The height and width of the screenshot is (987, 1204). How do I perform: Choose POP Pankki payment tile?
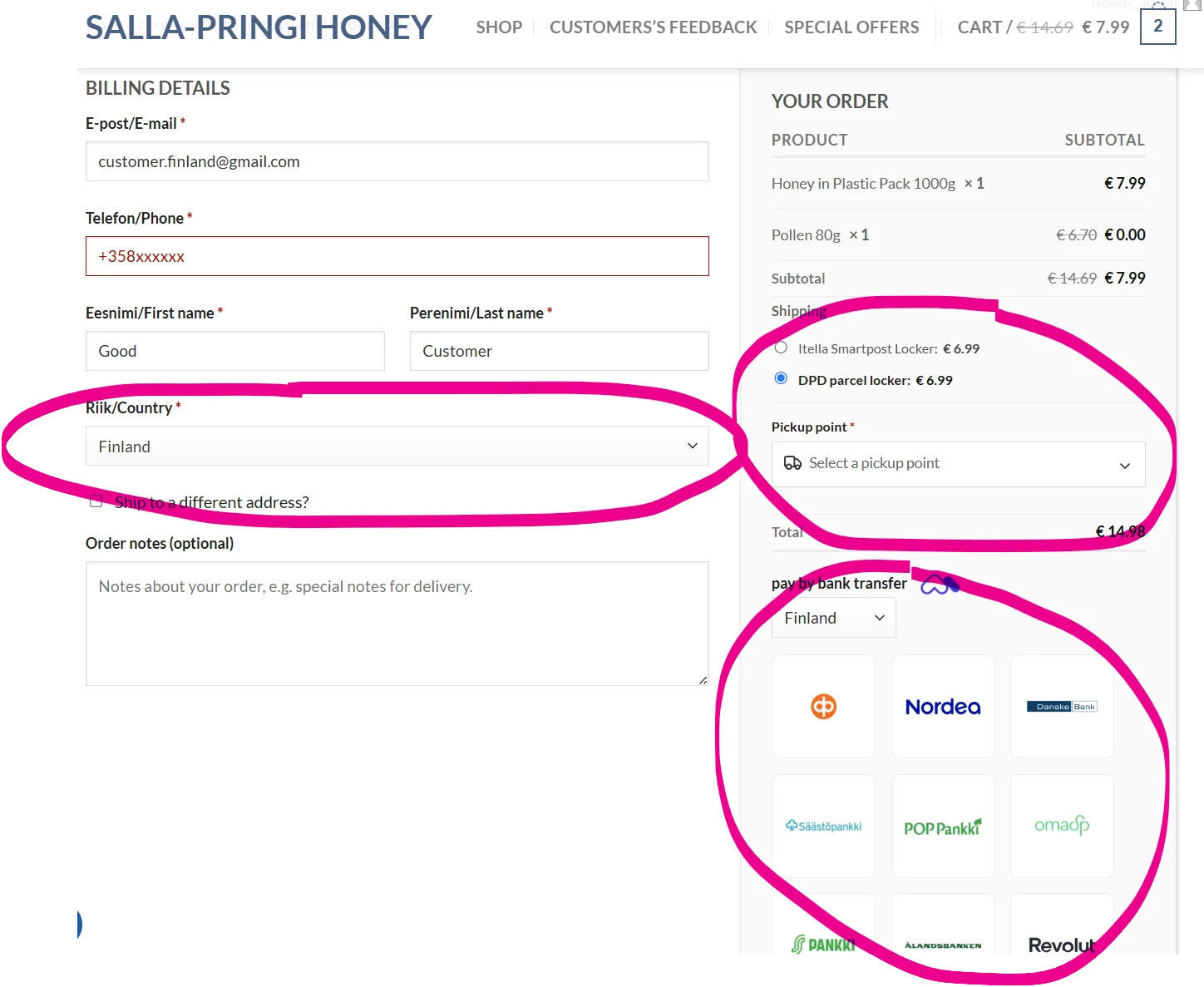943,827
